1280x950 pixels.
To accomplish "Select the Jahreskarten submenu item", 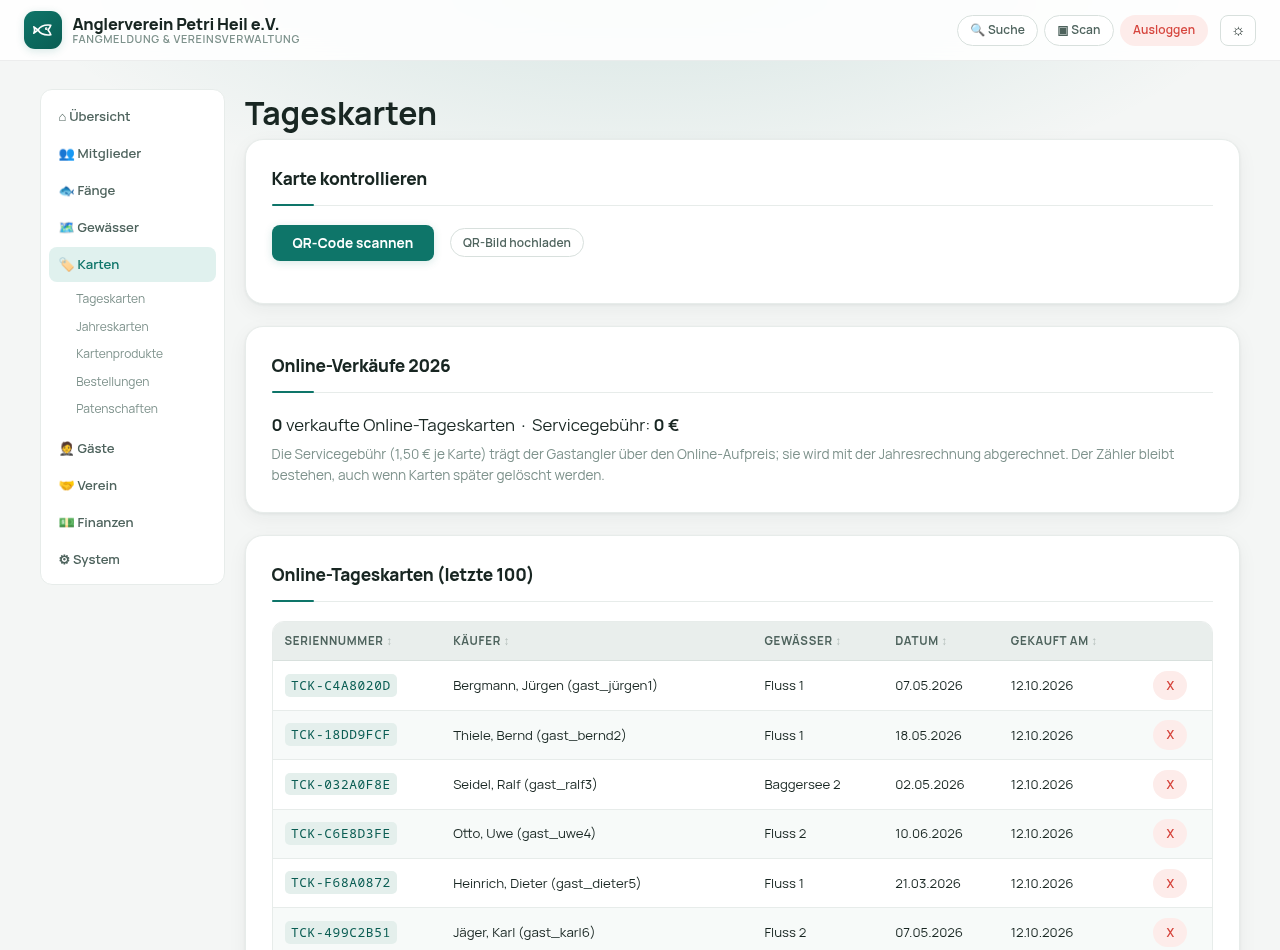I will 112,326.
